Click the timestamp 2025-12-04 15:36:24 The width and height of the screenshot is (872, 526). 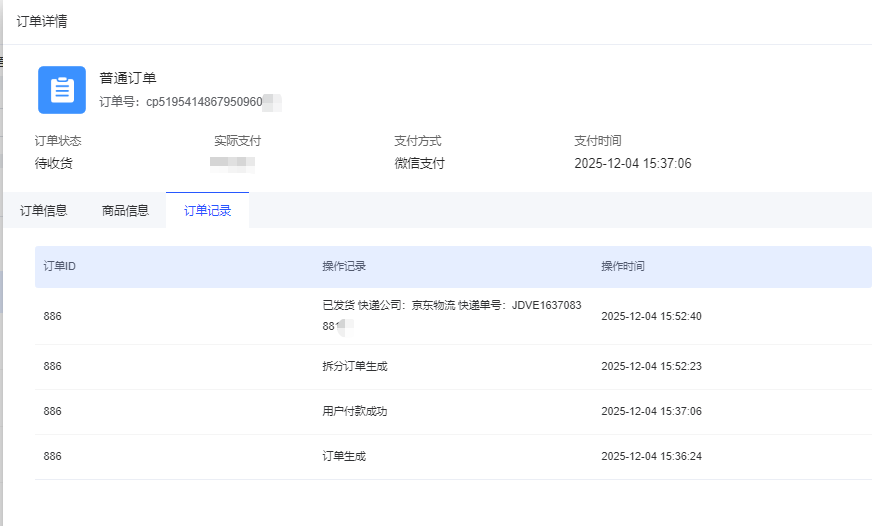coord(651,456)
